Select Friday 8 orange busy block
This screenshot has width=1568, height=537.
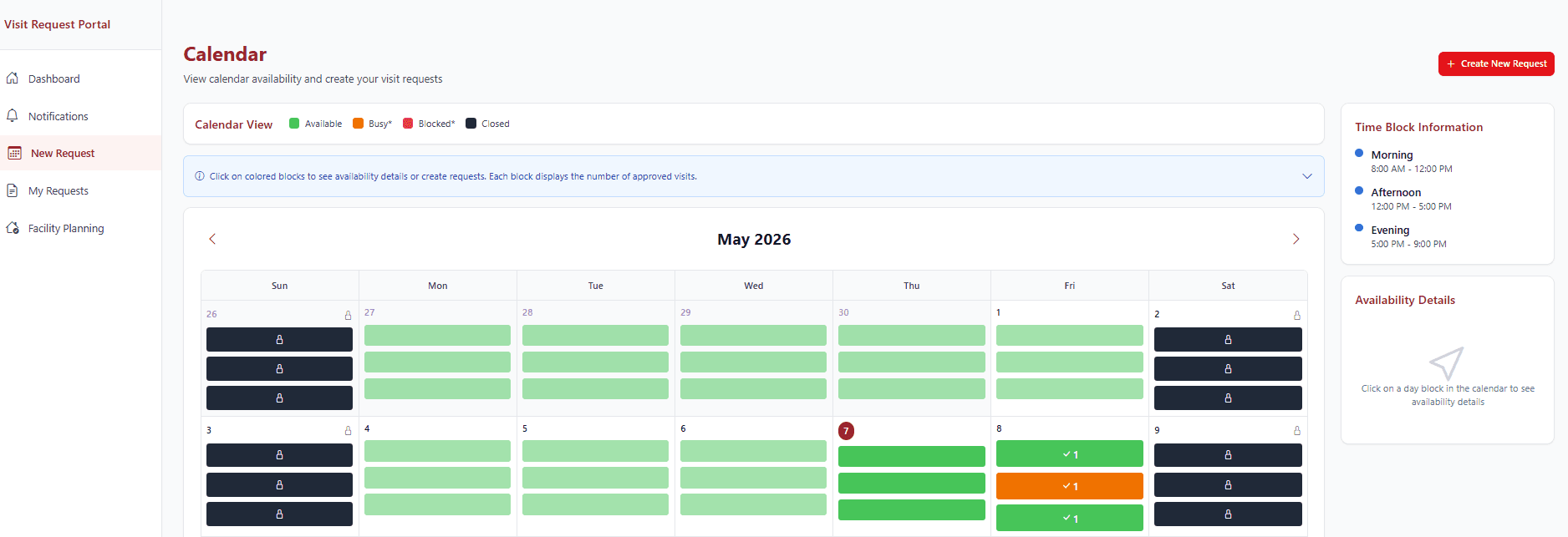1069,485
